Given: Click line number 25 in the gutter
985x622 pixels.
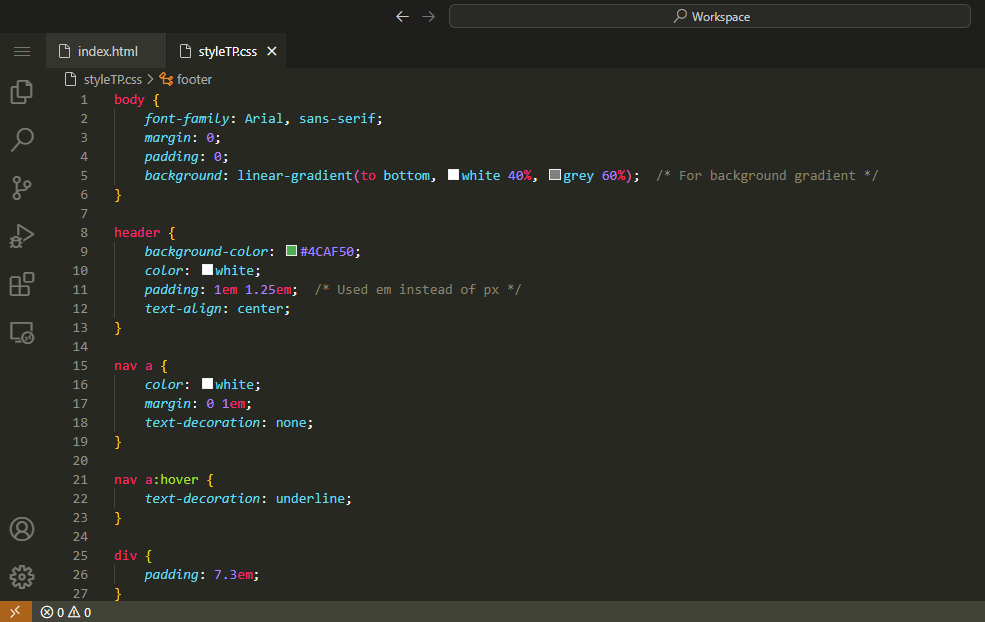Looking at the screenshot, I should pyautogui.click(x=80, y=555).
